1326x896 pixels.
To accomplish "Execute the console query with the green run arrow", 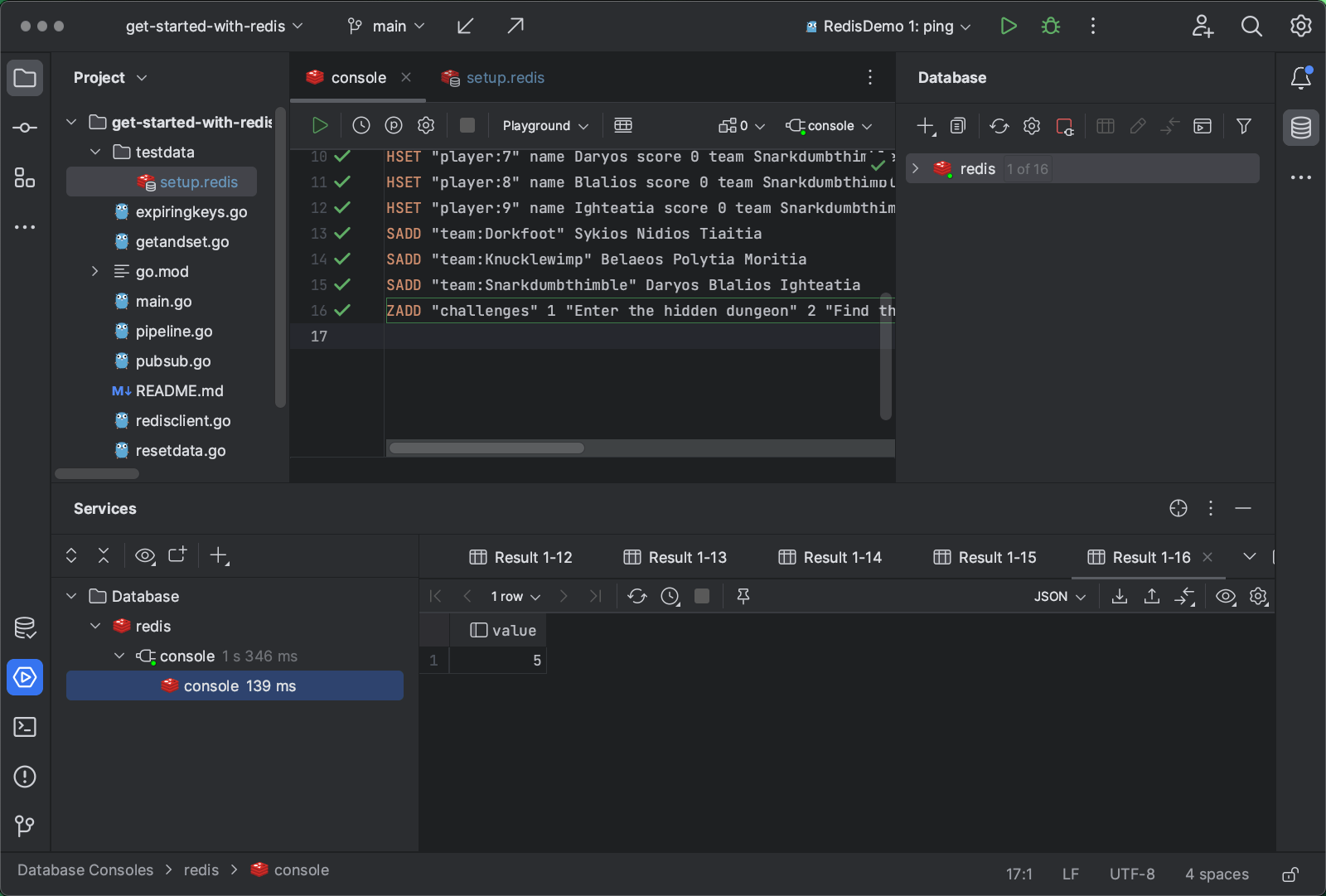I will 320,126.
